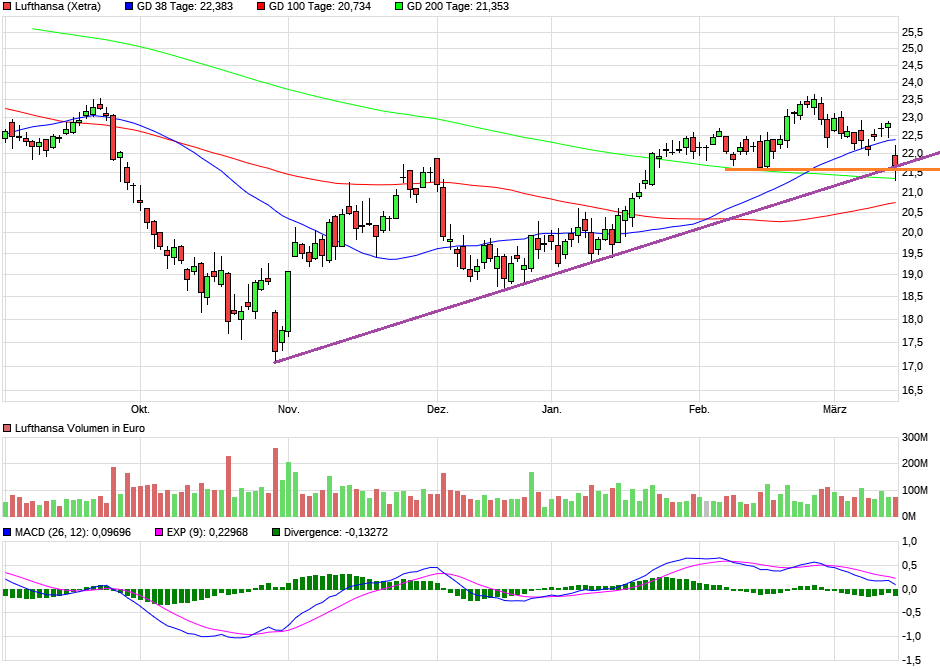Click the 22,5 price axis value
Screen dimensions: 940x670
[x=912, y=135]
